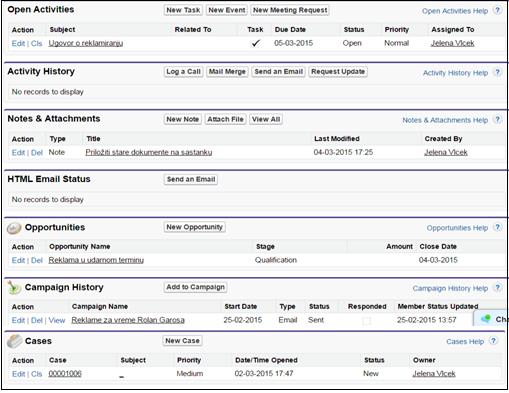Screen dimensions: 509x393
Task: Click the Open Activities help question-mark icon
Action: (497, 10)
